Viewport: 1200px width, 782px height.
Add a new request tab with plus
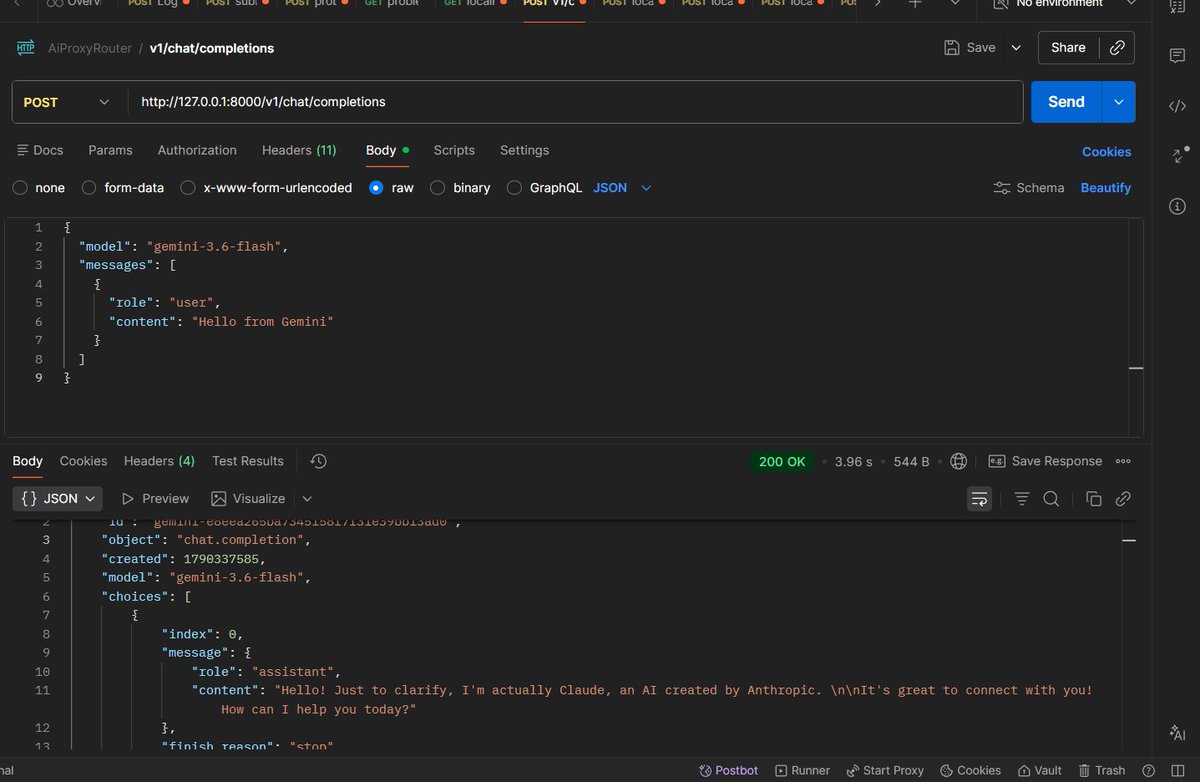pyautogui.click(x=914, y=4)
